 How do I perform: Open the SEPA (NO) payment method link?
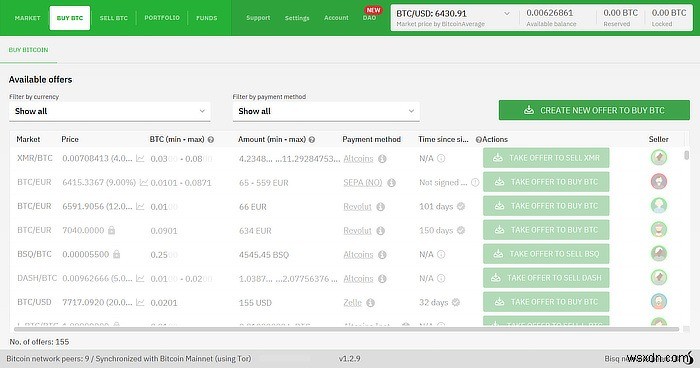362,183
